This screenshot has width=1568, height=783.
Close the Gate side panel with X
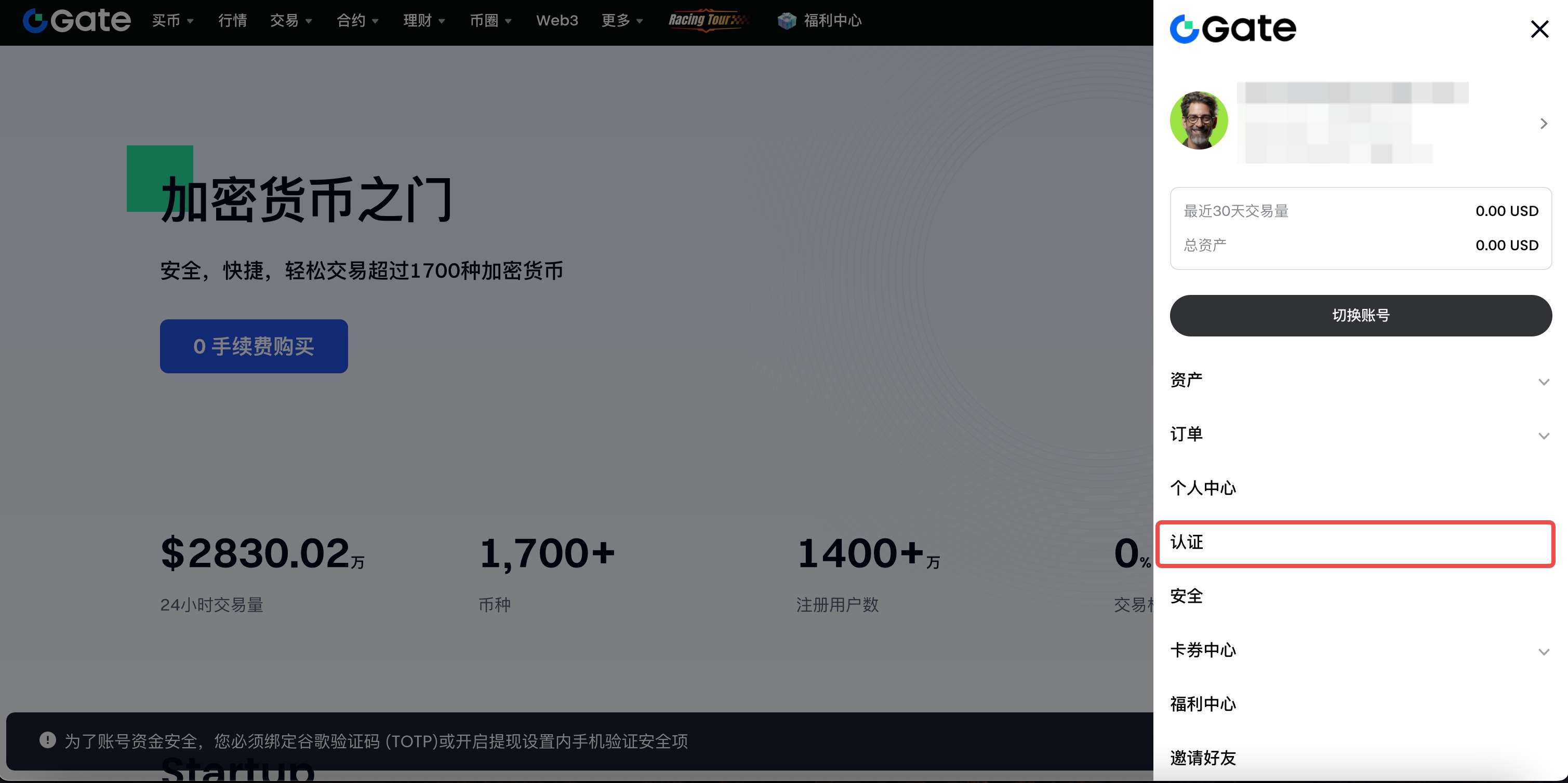click(1539, 29)
